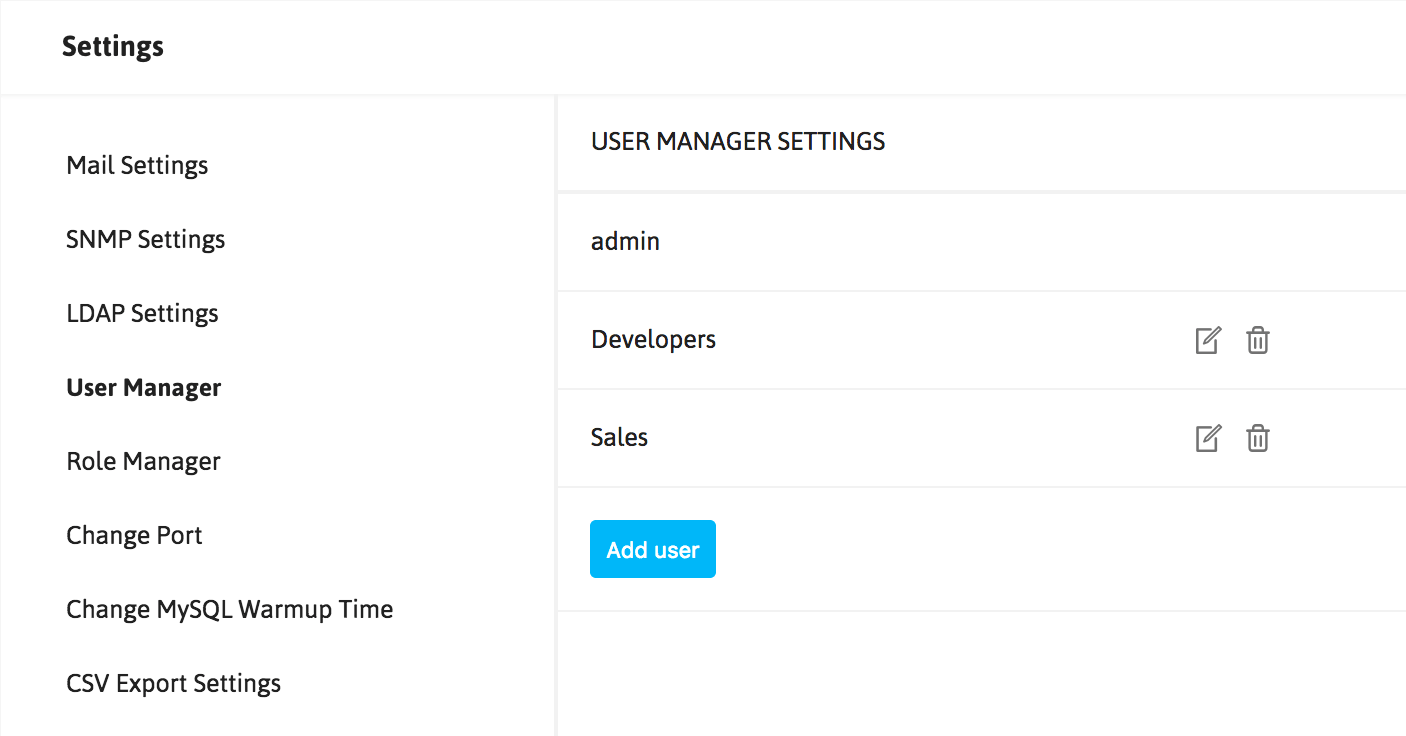Click the empty area below Add user
Image resolution: width=1406 pixels, height=736 pixels.
click(980, 672)
